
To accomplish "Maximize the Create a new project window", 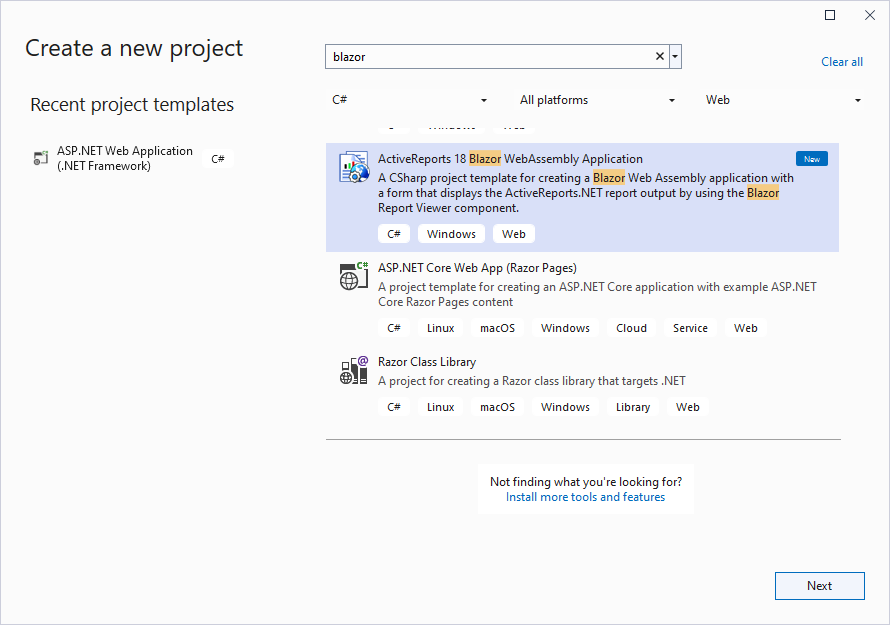I will (830, 15).
